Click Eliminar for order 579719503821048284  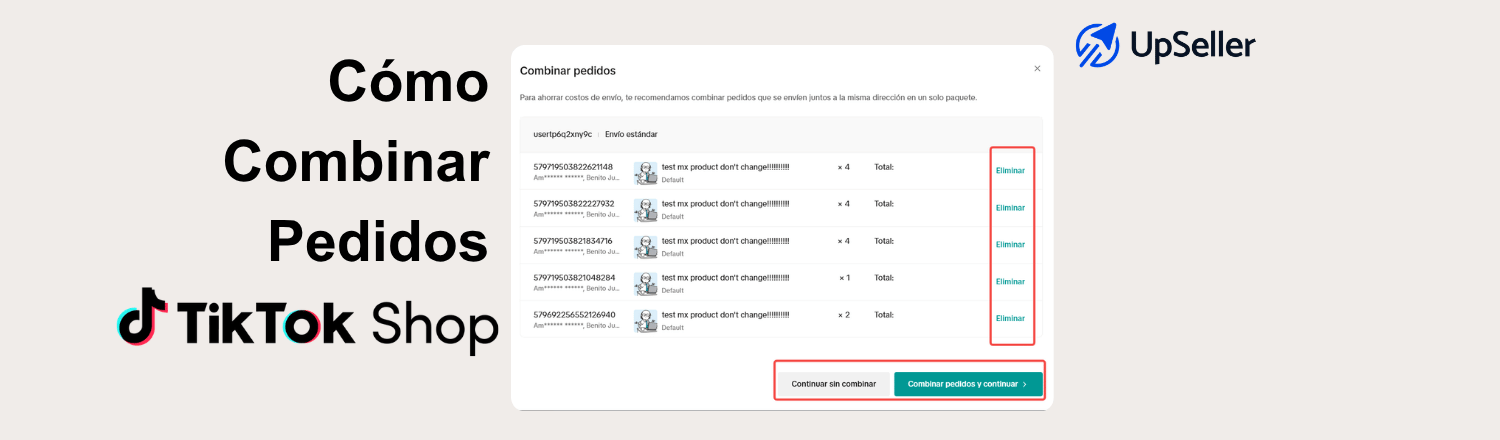[x=1010, y=281]
